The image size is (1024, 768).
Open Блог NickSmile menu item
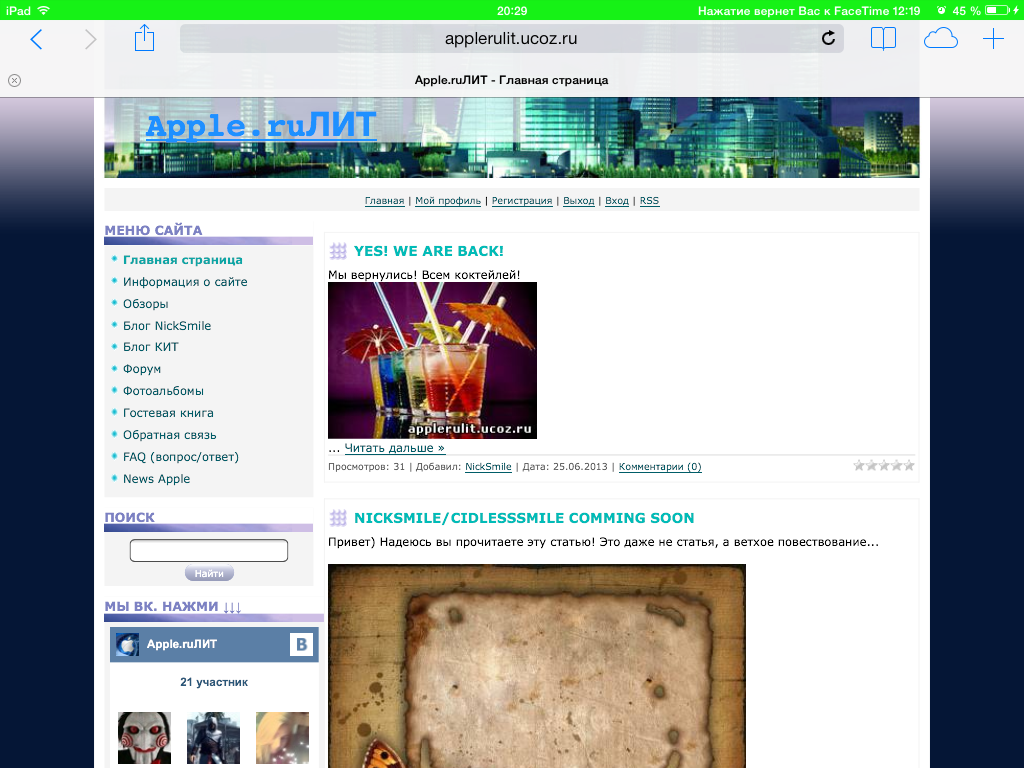167,326
